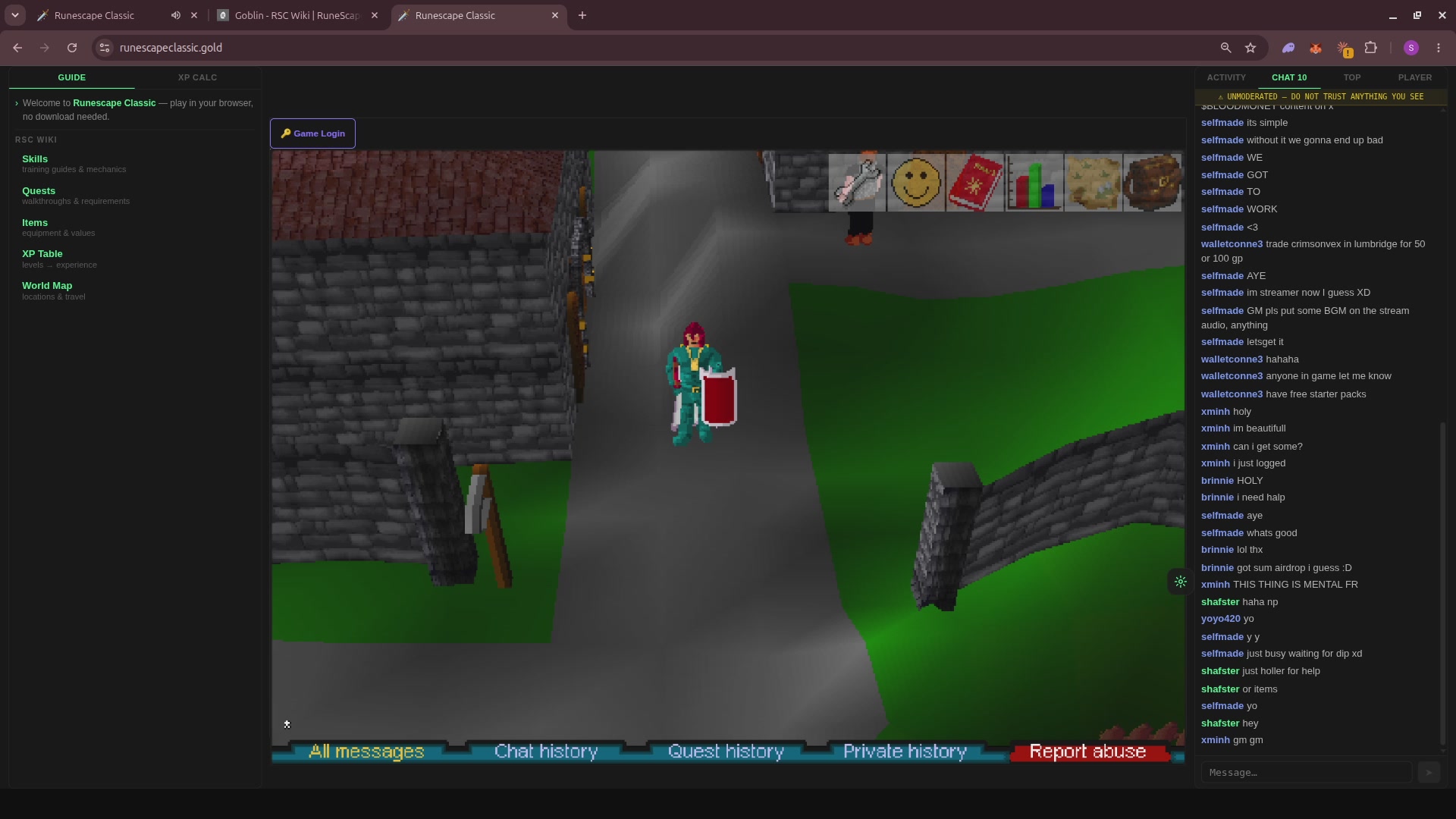The height and width of the screenshot is (819, 1456).
Task: Open the browser extensions puzzle icon
Action: click(1370, 48)
